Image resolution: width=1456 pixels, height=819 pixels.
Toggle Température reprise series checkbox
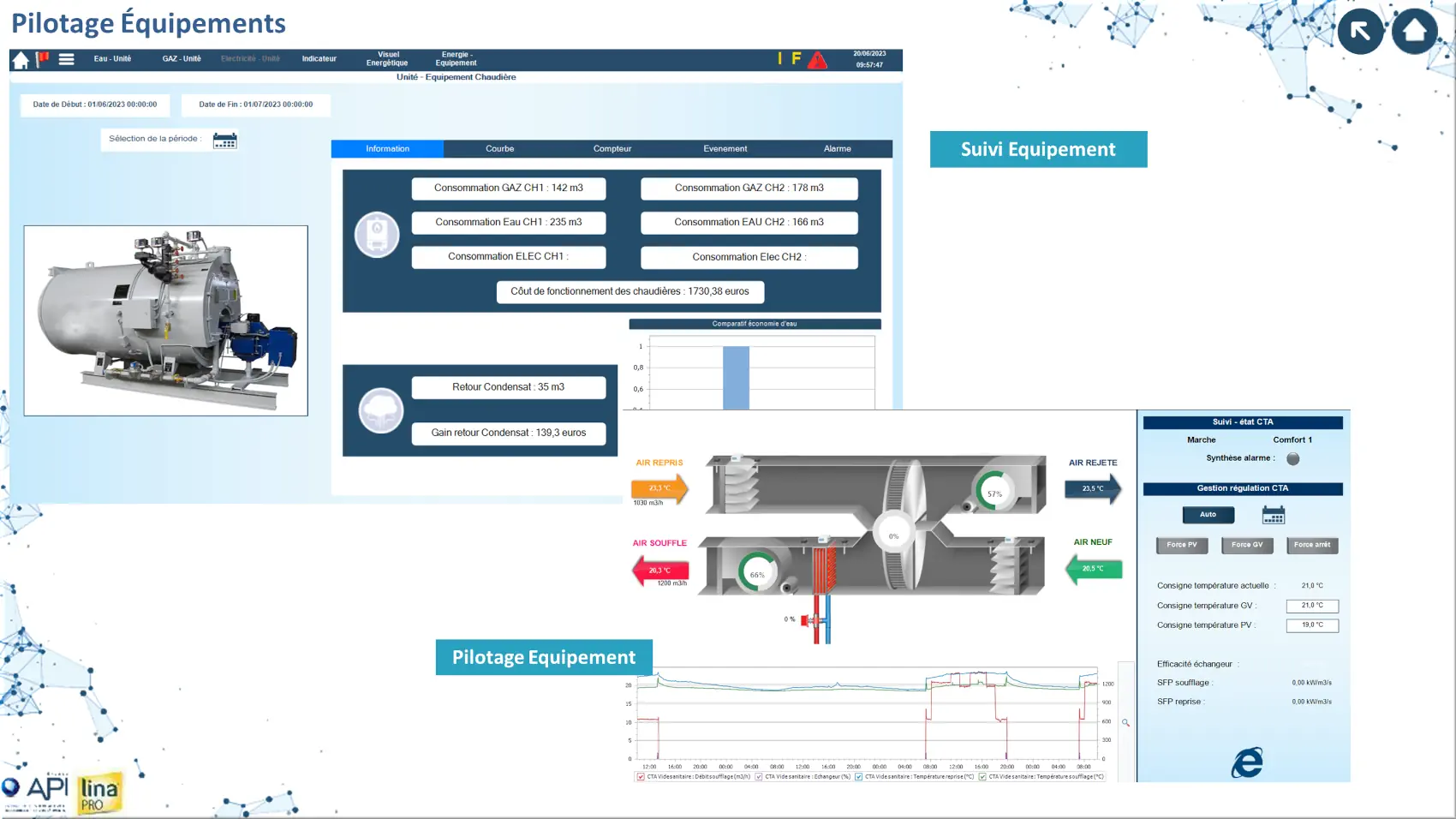(858, 777)
